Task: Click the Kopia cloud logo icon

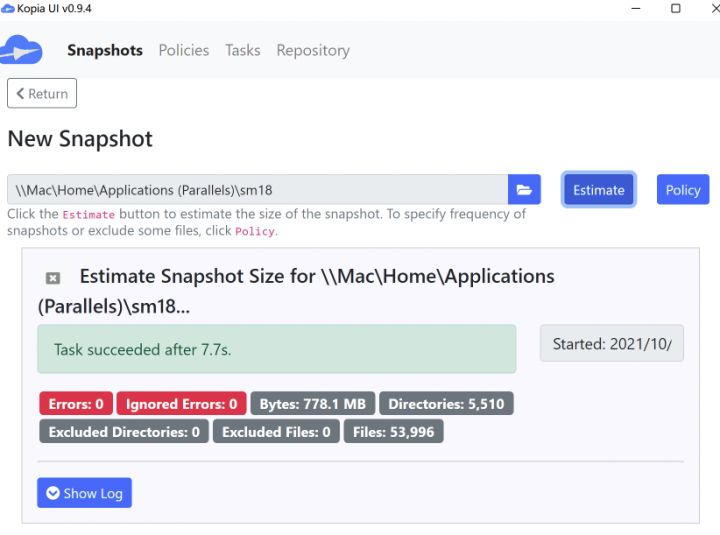Action: pos(22,49)
